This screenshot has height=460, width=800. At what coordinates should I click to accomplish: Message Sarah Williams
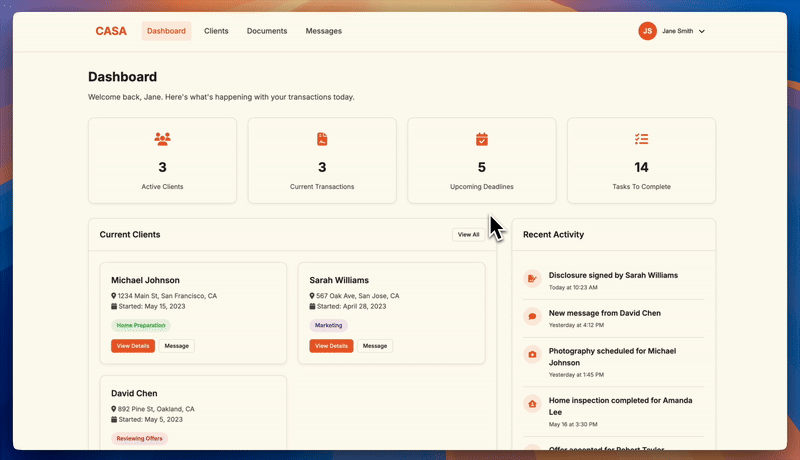coord(375,346)
